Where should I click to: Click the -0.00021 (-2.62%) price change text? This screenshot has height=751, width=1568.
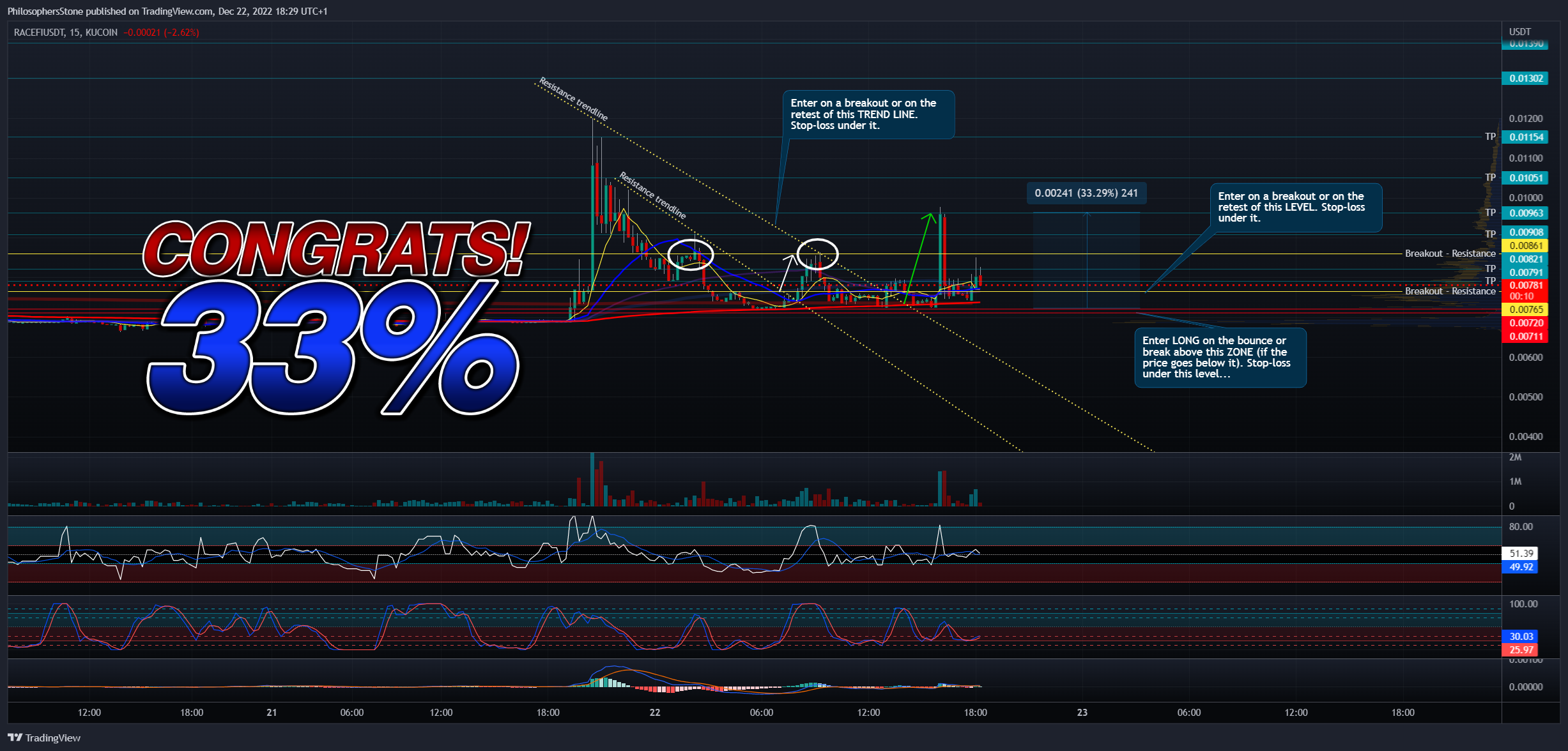click(x=162, y=33)
